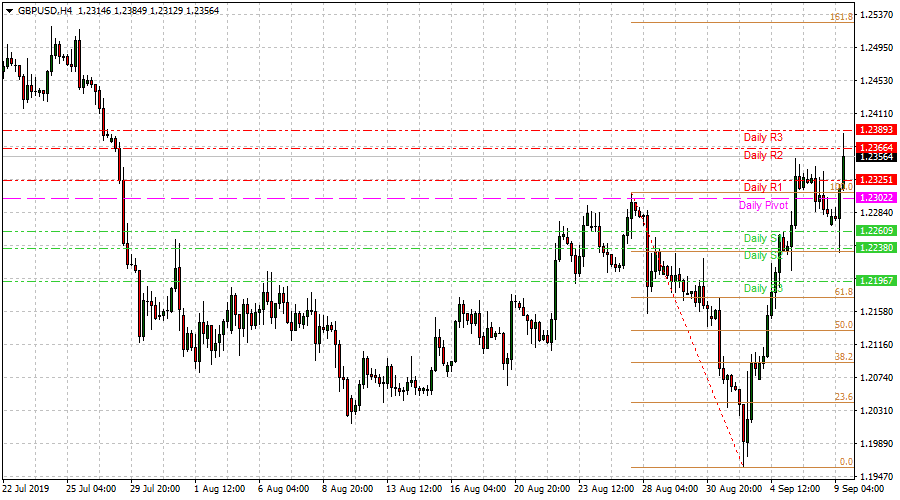Select the Daily R1 label
This screenshot has height=500, width=900.
coord(763,187)
